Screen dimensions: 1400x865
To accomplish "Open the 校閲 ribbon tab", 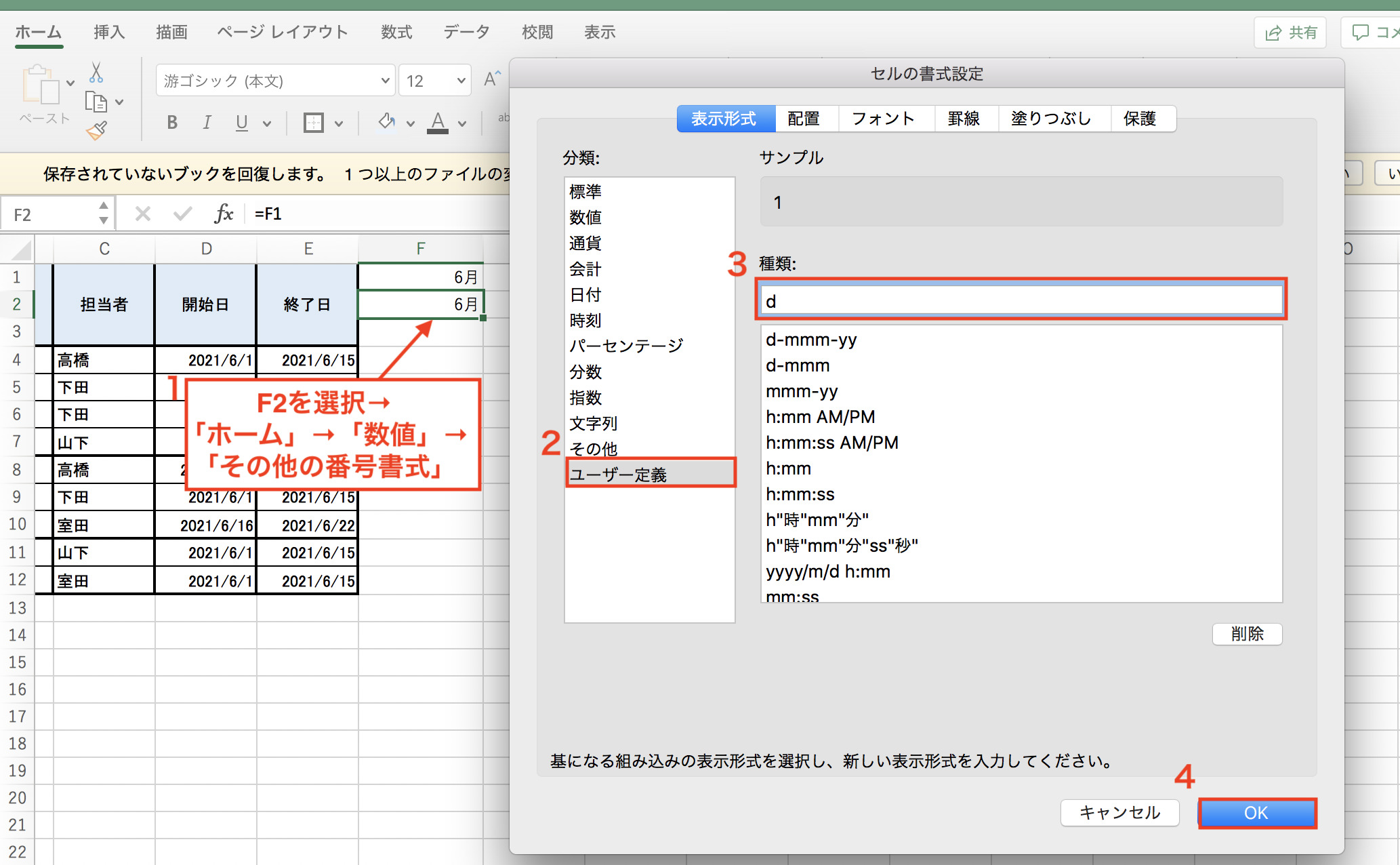I will [x=537, y=32].
